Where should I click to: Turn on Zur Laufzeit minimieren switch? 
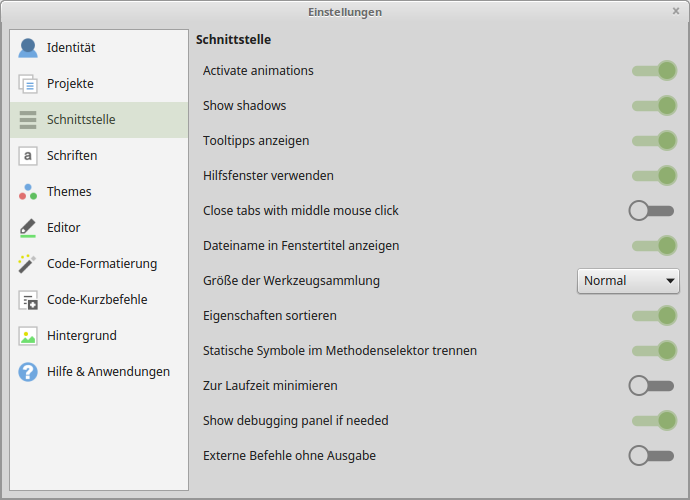click(652, 386)
